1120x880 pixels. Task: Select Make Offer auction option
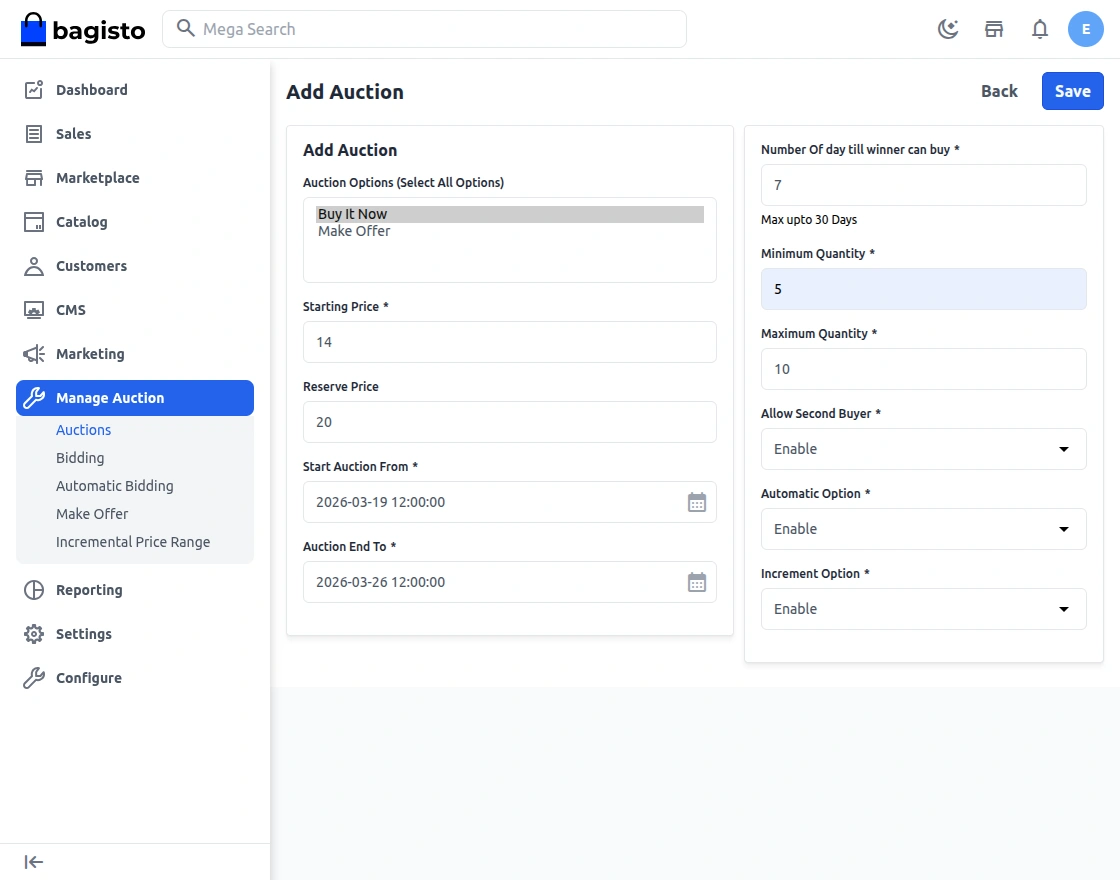(x=354, y=231)
